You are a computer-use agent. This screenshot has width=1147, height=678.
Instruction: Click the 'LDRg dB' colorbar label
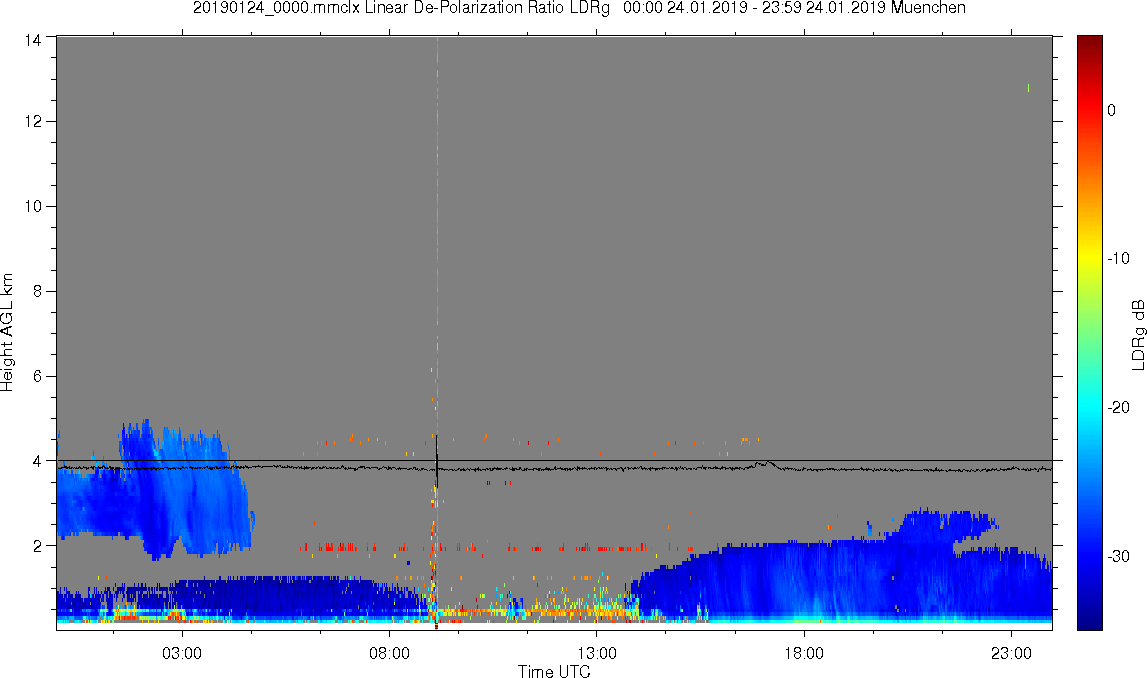(x=1137, y=334)
